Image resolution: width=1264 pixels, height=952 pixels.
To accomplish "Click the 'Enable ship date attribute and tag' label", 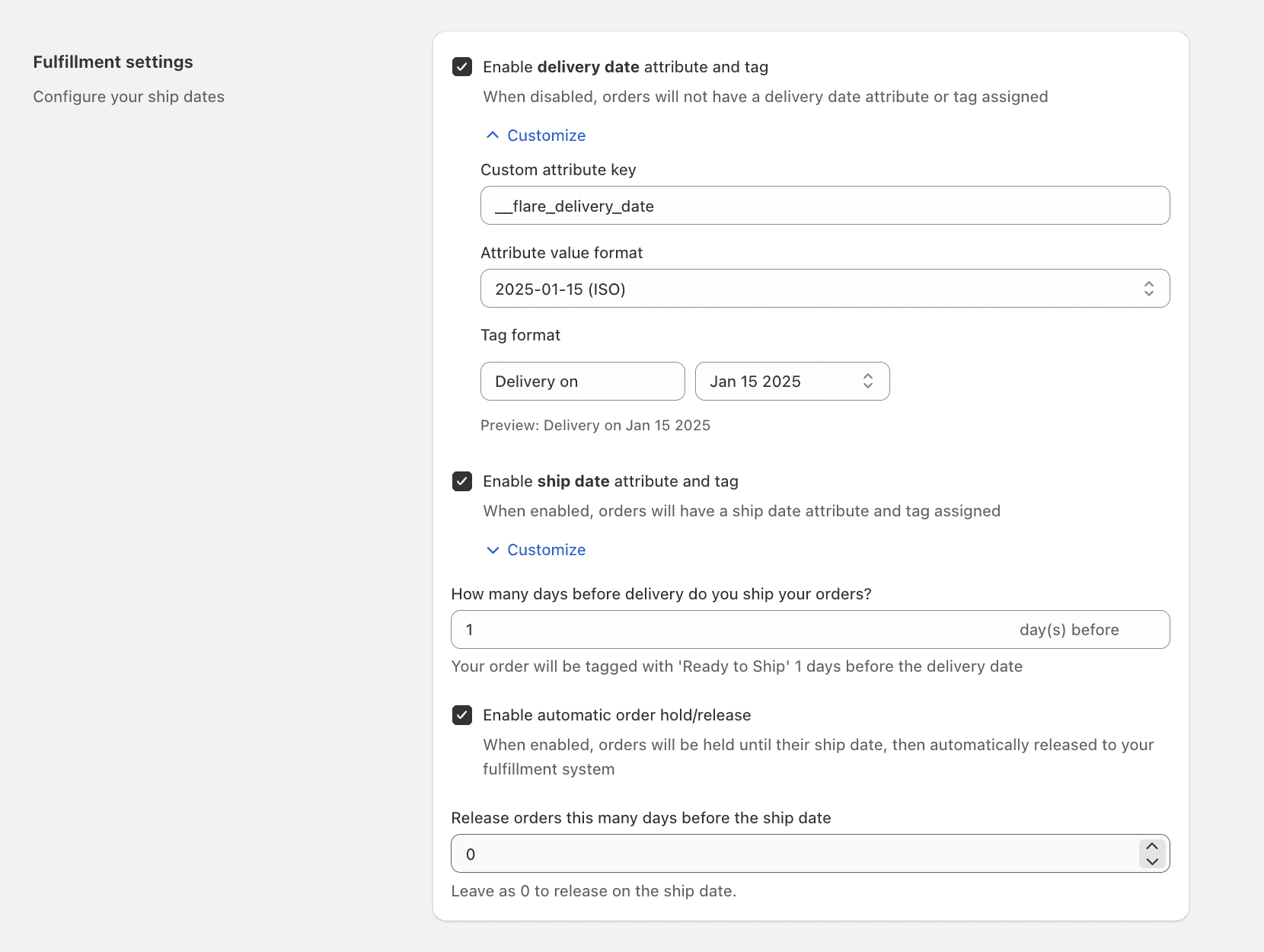I will click(x=610, y=481).
